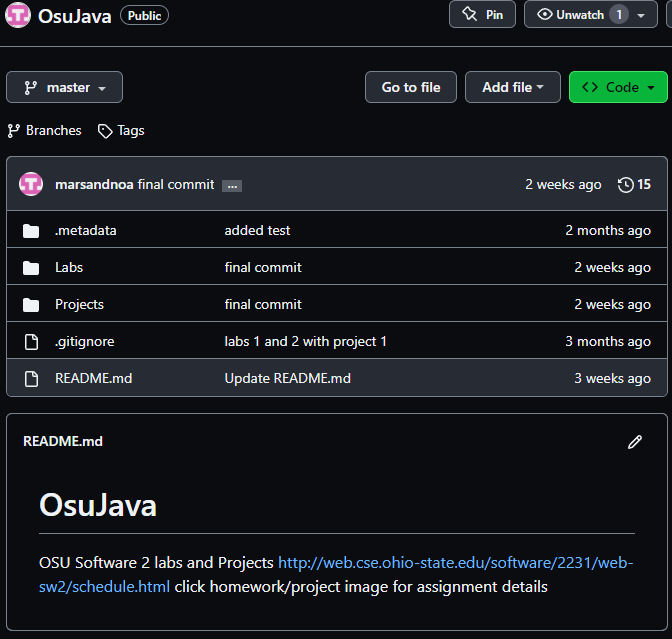Image resolution: width=672 pixels, height=639 pixels.
Task: View the Branches list
Action: point(45,130)
